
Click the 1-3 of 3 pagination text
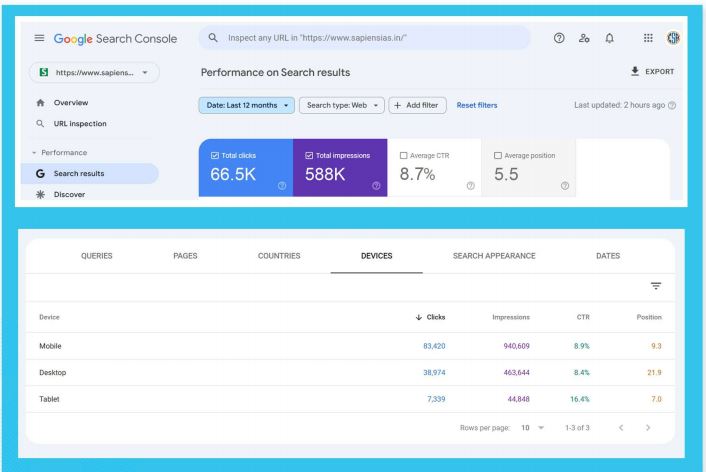577,427
